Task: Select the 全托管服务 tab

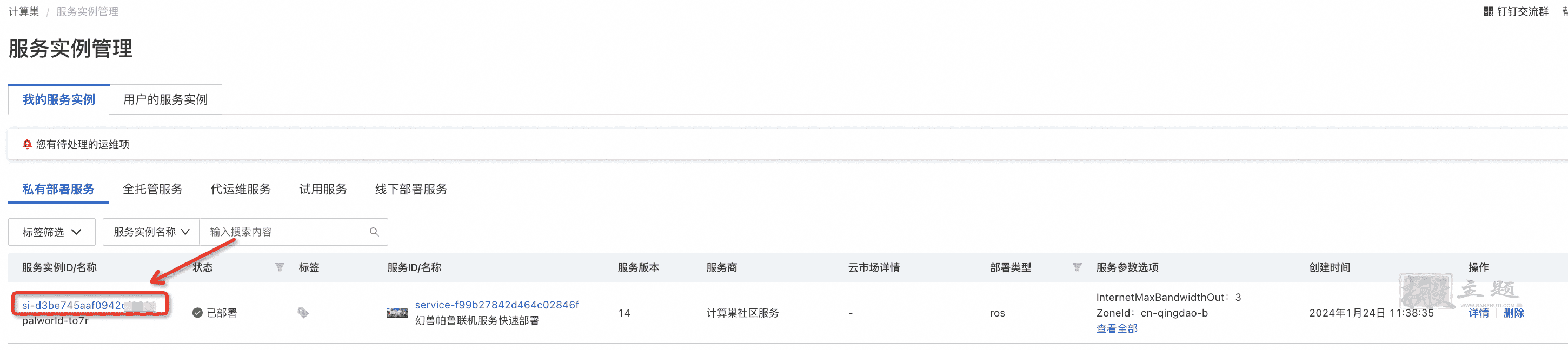Action: 152,190
